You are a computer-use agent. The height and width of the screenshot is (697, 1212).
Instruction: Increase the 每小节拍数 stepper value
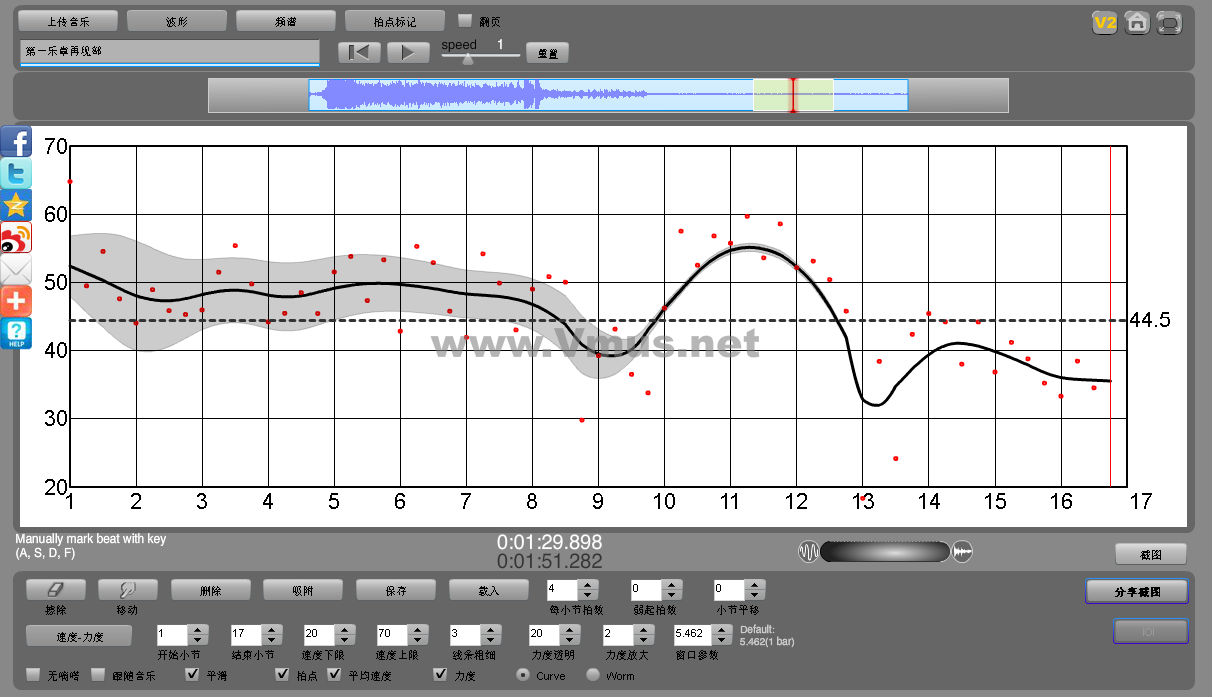point(587,585)
